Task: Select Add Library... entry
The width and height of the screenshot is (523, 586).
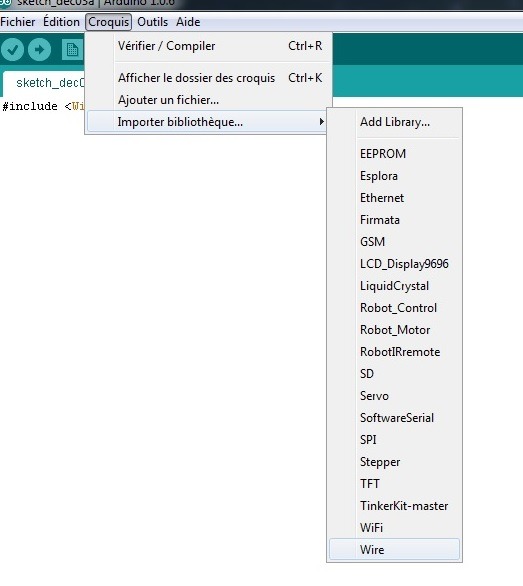Action: tap(394, 122)
